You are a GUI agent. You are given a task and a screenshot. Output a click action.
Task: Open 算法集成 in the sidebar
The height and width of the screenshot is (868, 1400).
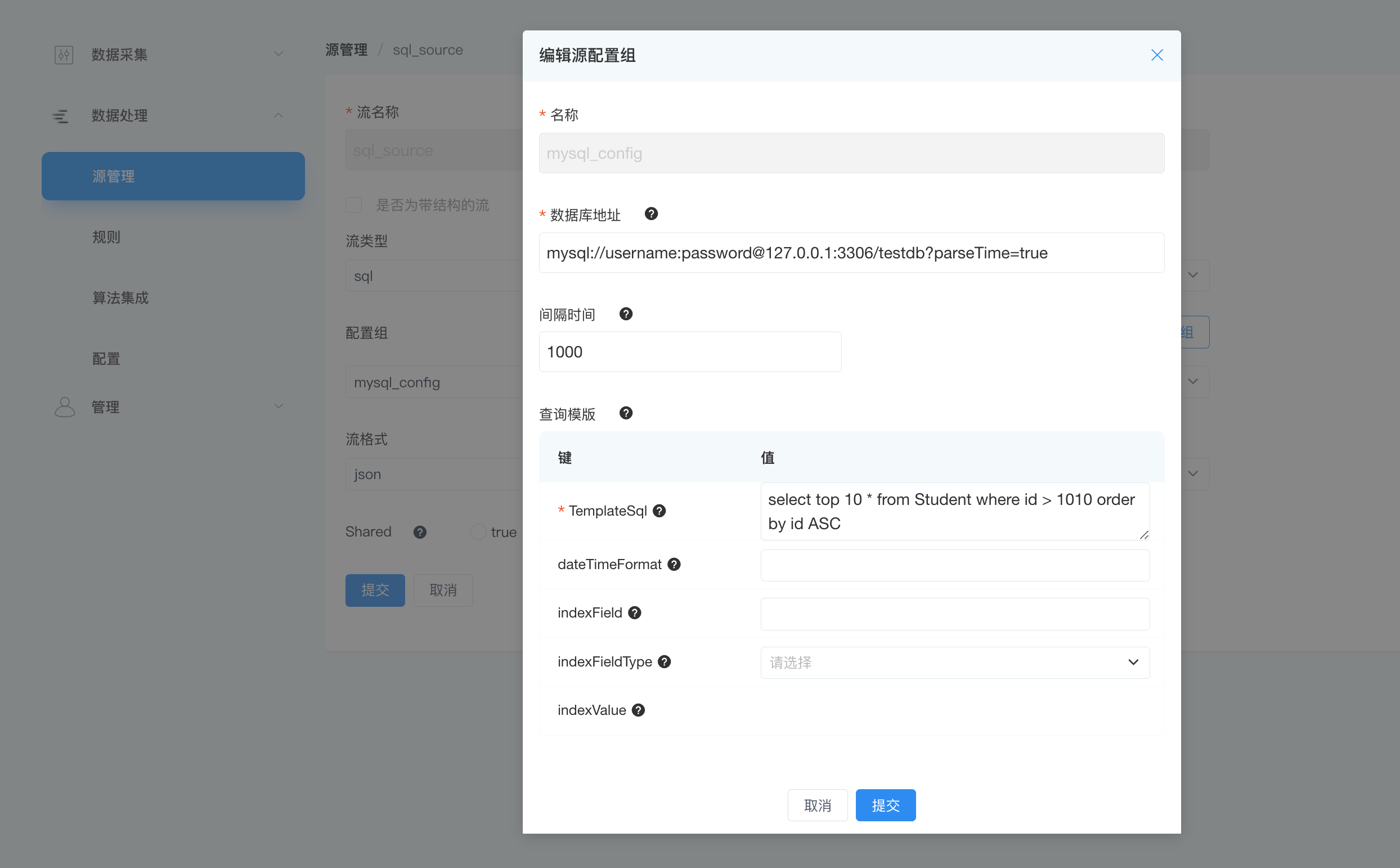(x=120, y=298)
